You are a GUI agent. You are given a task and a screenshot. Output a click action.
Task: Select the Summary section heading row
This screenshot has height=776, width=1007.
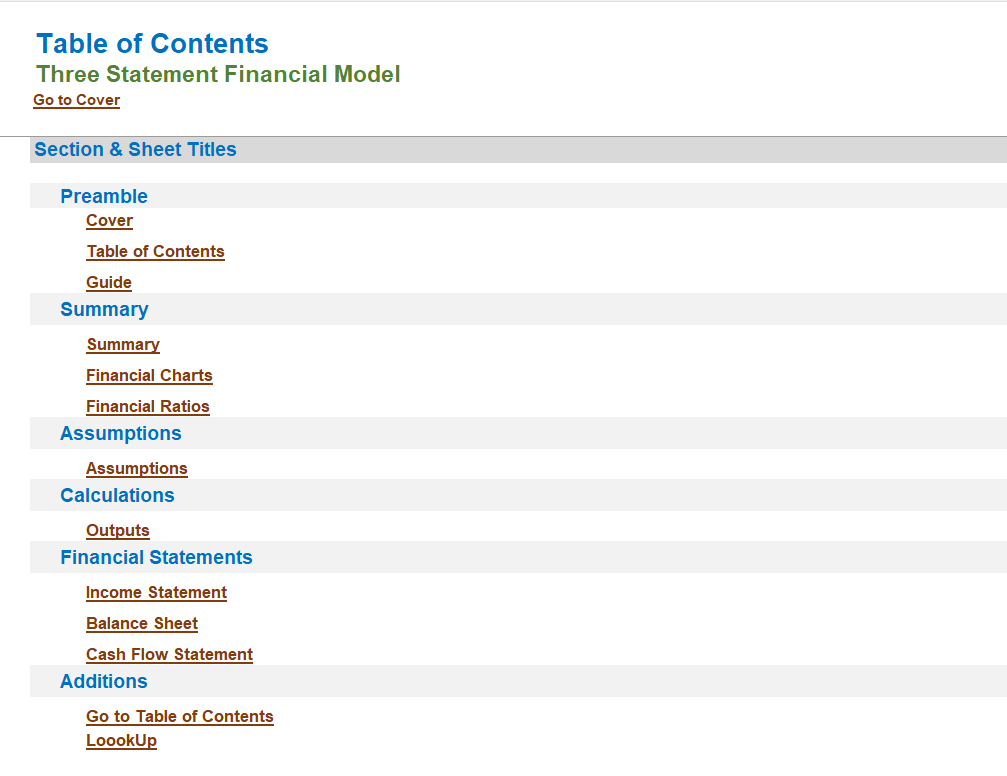pyautogui.click(x=518, y=309)
